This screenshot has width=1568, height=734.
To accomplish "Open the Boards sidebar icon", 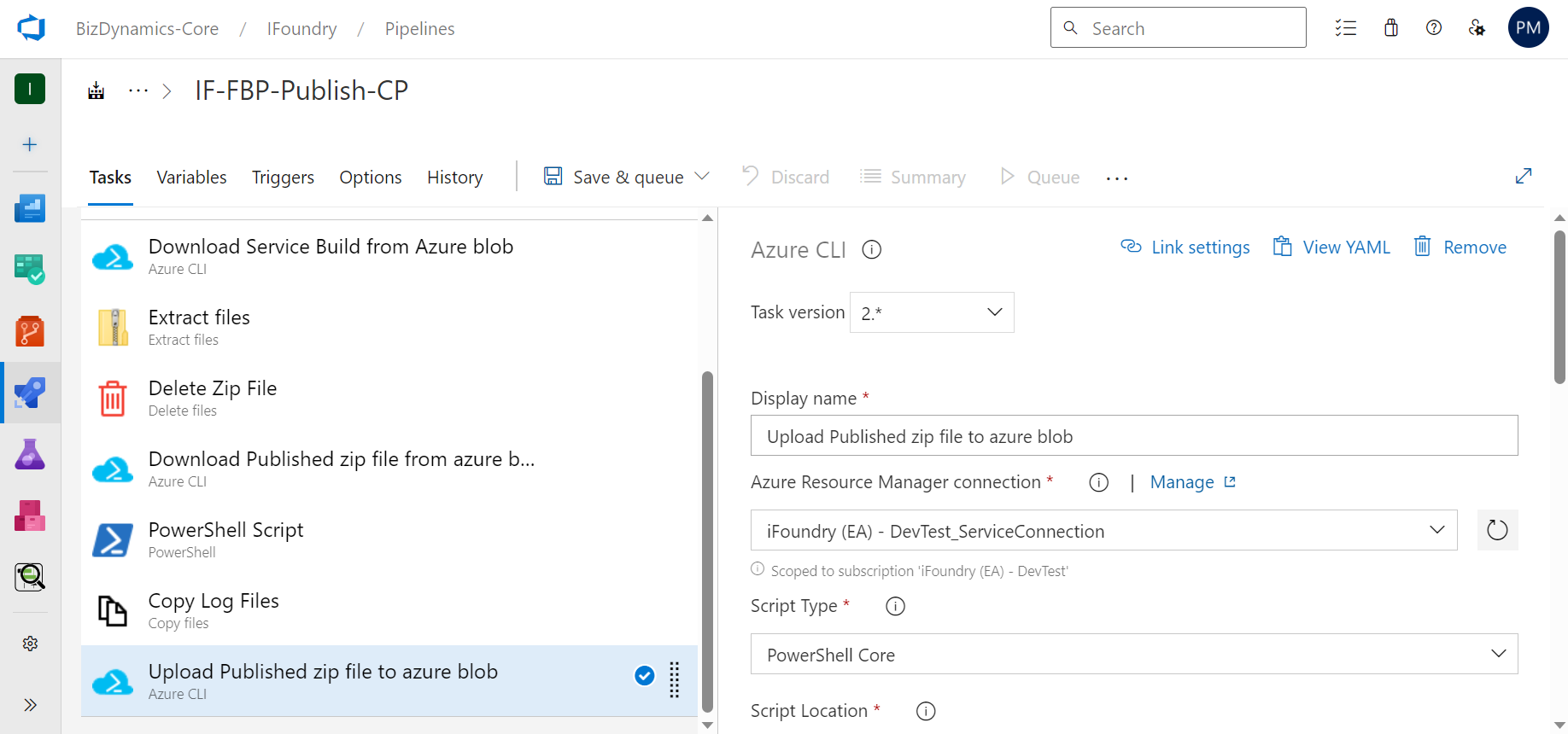I will point(30,270).
